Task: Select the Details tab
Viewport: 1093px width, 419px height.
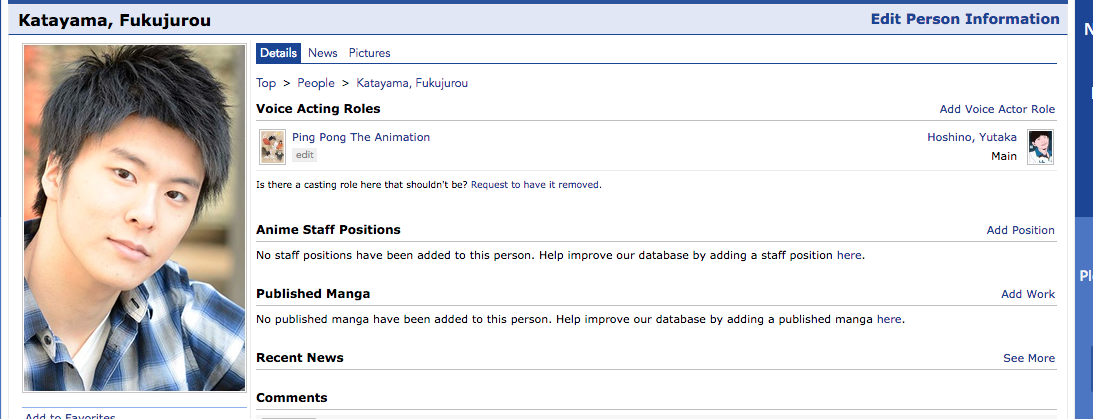Action: 279,53
